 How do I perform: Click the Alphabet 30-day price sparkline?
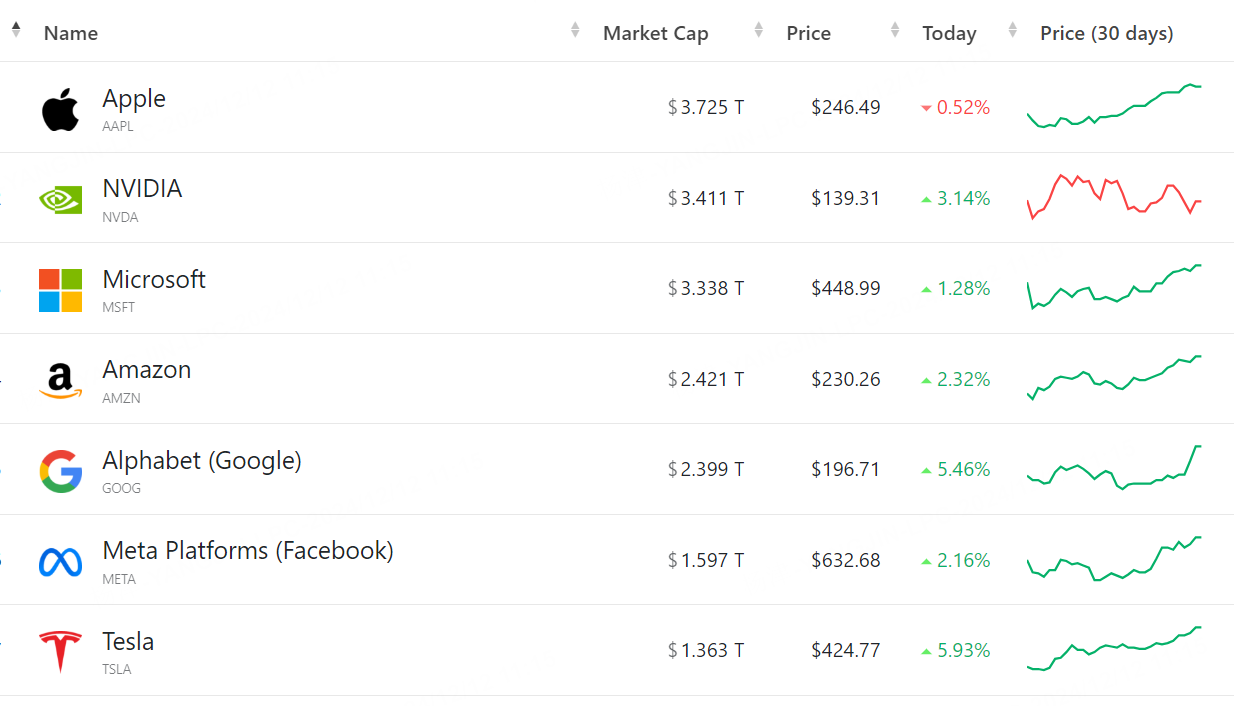(1114, 468)
